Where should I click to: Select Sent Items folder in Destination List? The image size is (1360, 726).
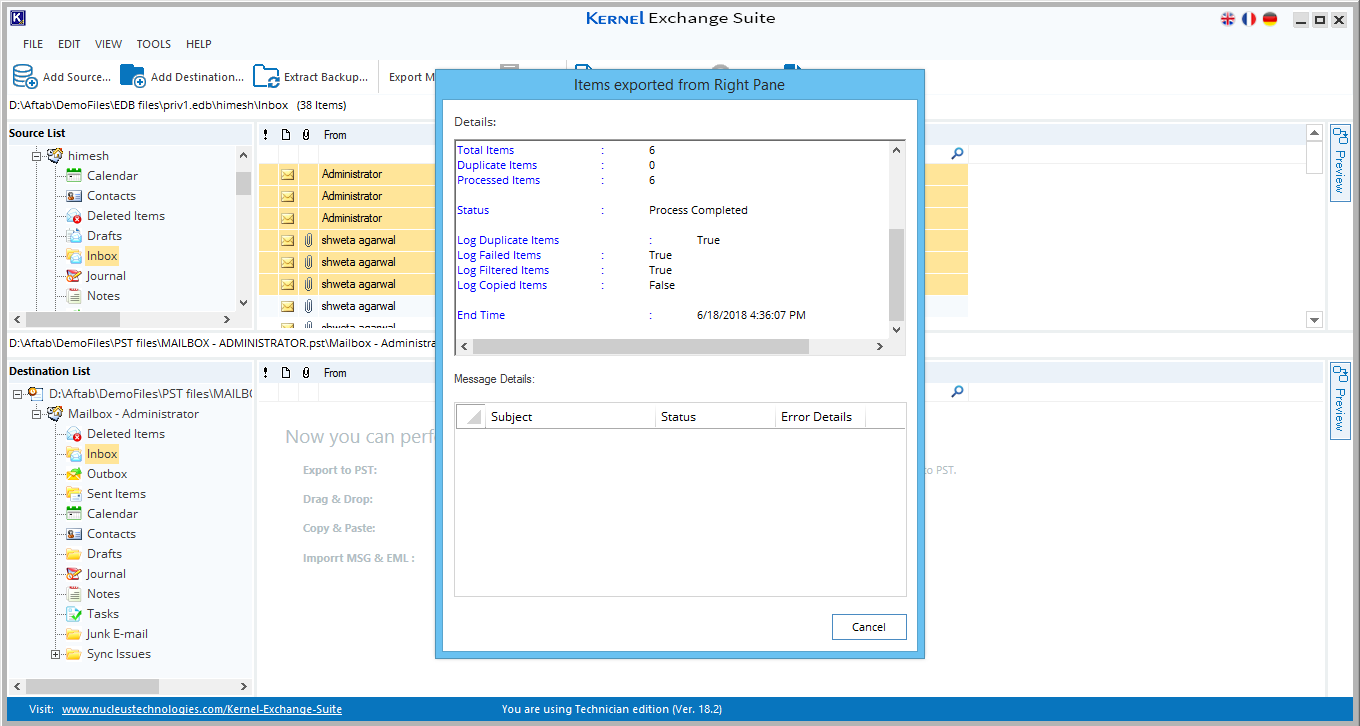click(116, 494)
